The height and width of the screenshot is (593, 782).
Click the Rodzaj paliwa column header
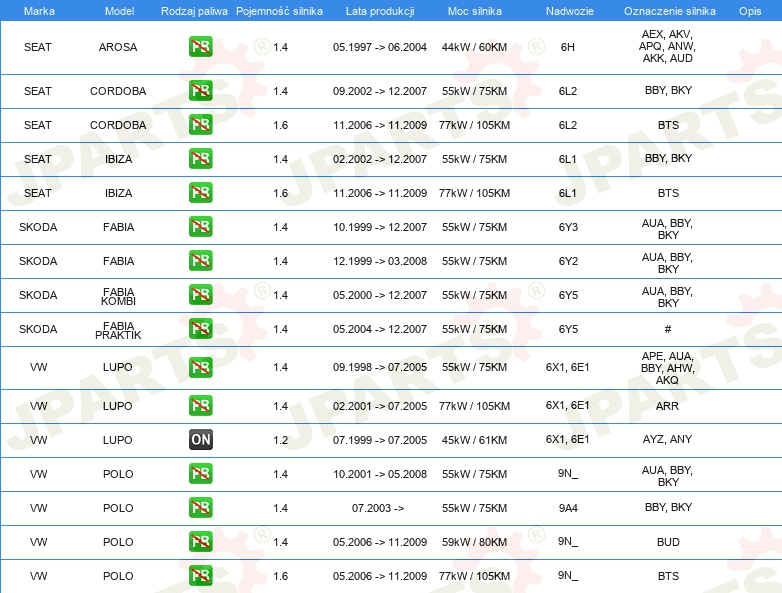pyautogui.click(x=194, y=11)
